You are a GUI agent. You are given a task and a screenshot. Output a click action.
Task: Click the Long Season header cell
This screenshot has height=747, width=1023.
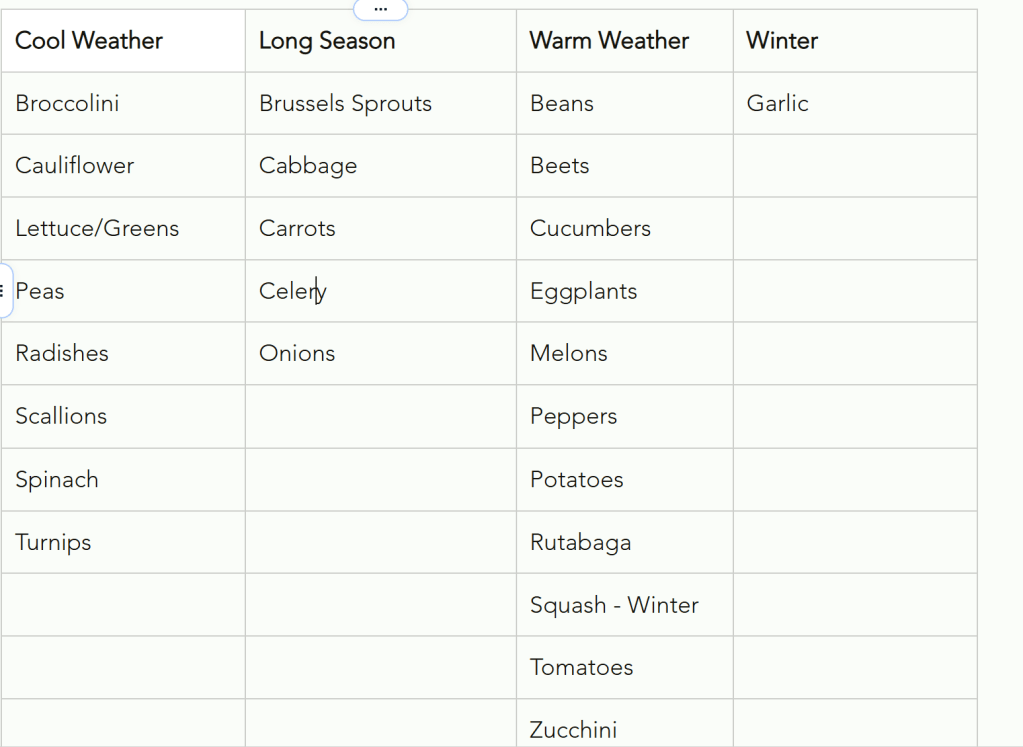327,41
